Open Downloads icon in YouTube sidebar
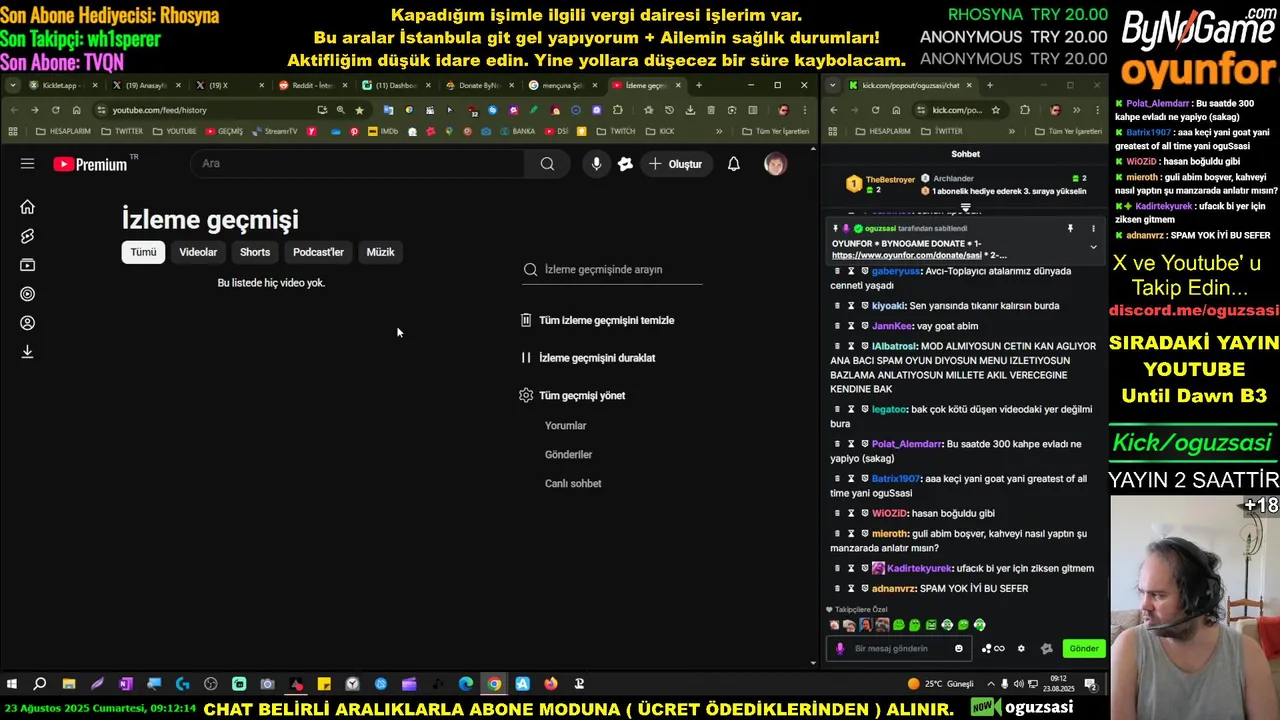1280x720 pixels. (27, 352)
